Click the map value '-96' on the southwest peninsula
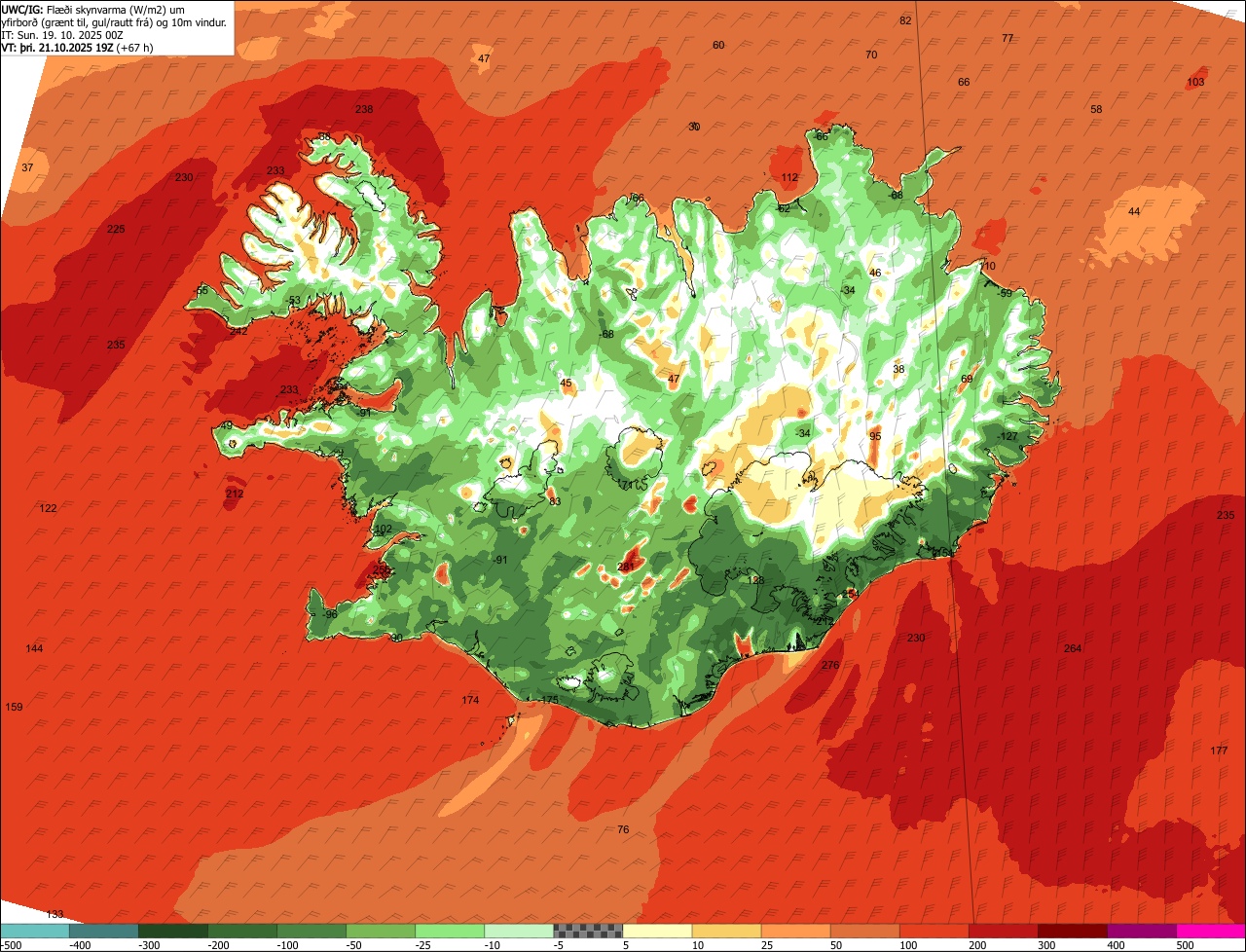The width and height of the screenshot is (1246, 952). (x=330, y=615)
